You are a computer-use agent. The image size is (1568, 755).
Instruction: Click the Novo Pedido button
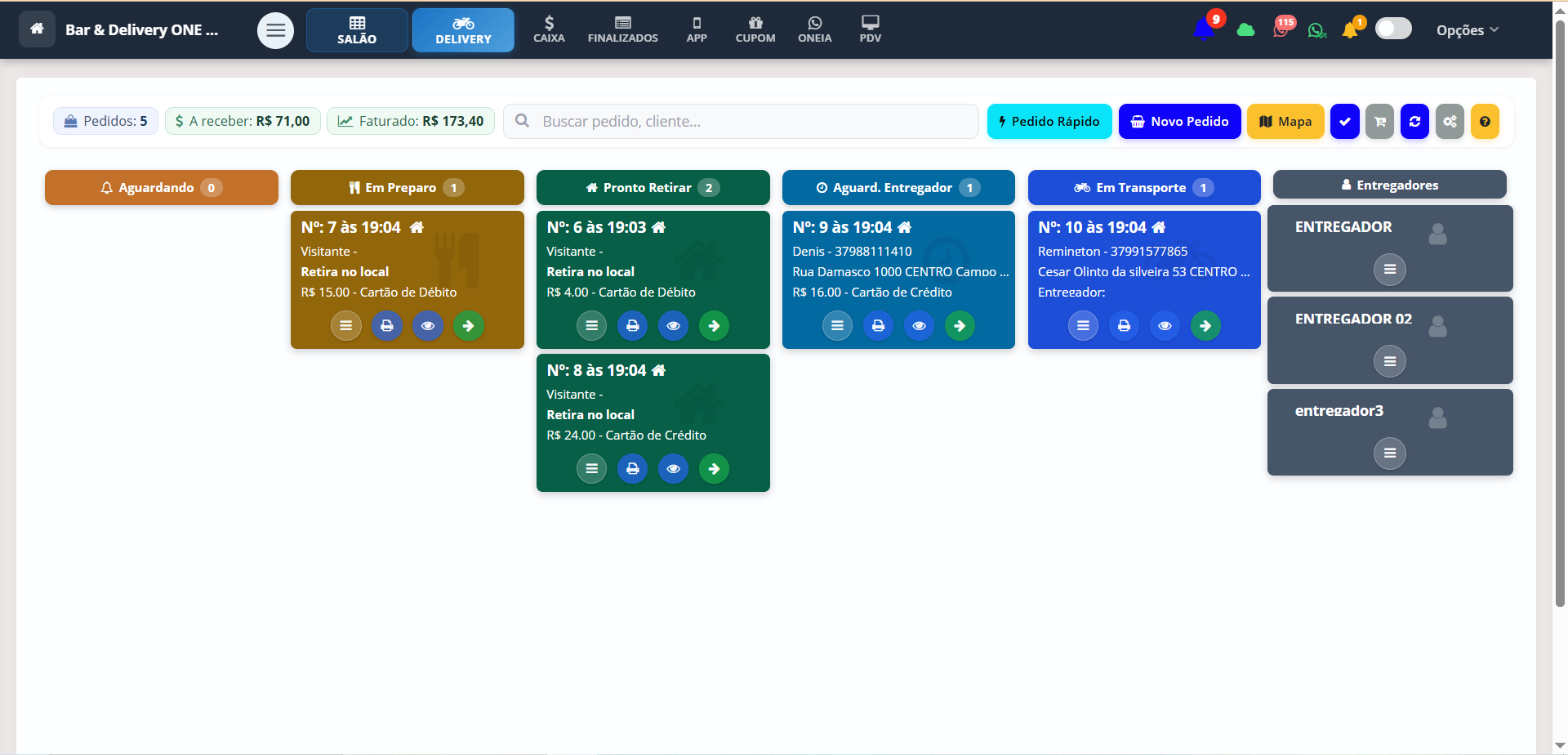point(1179,122)
